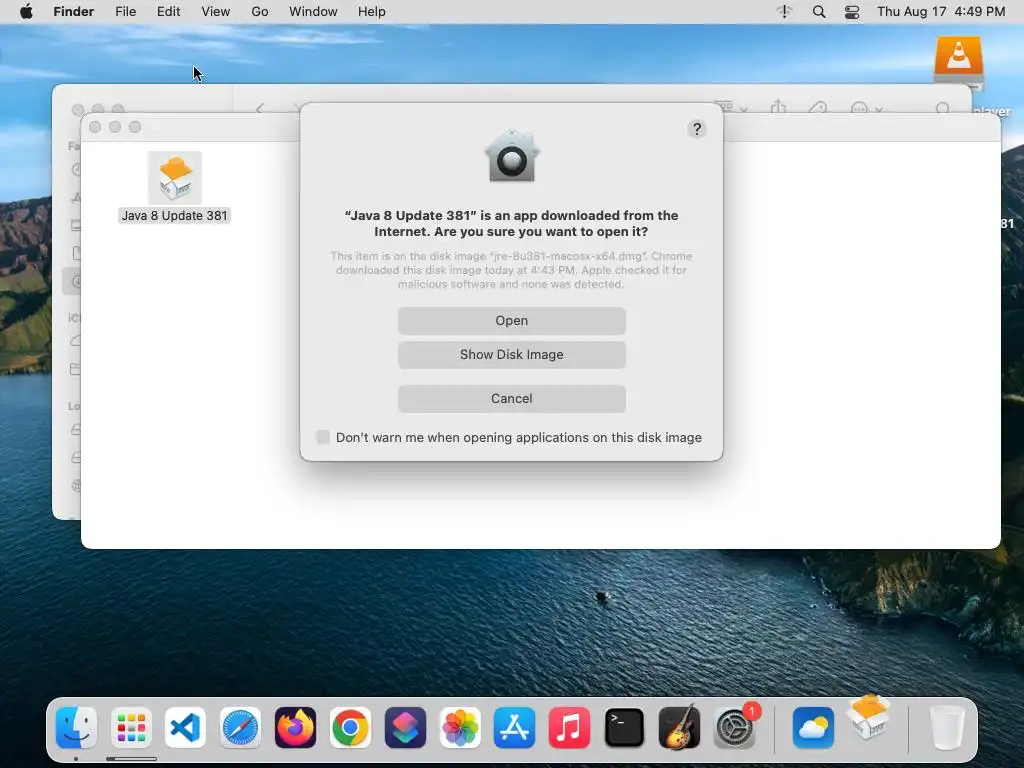Open the Window menu
The image size is (1024, 768).
pos(313,11)
